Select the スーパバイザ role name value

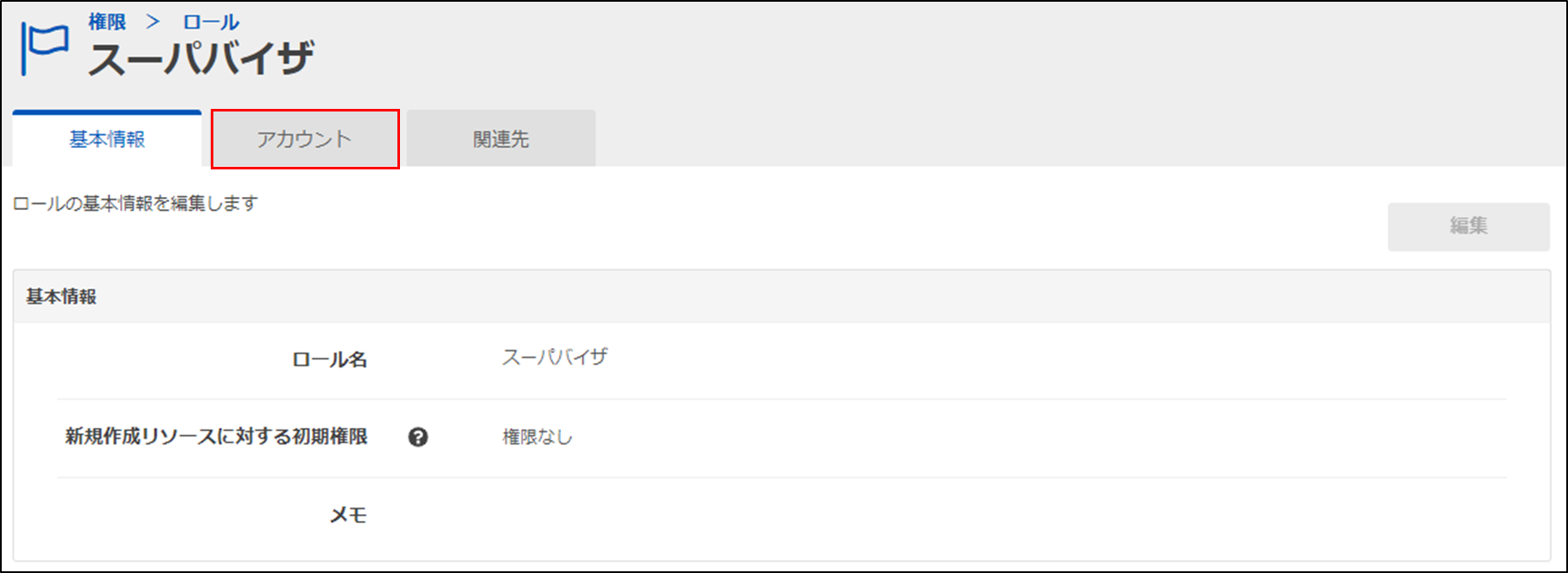click(555, 357)
